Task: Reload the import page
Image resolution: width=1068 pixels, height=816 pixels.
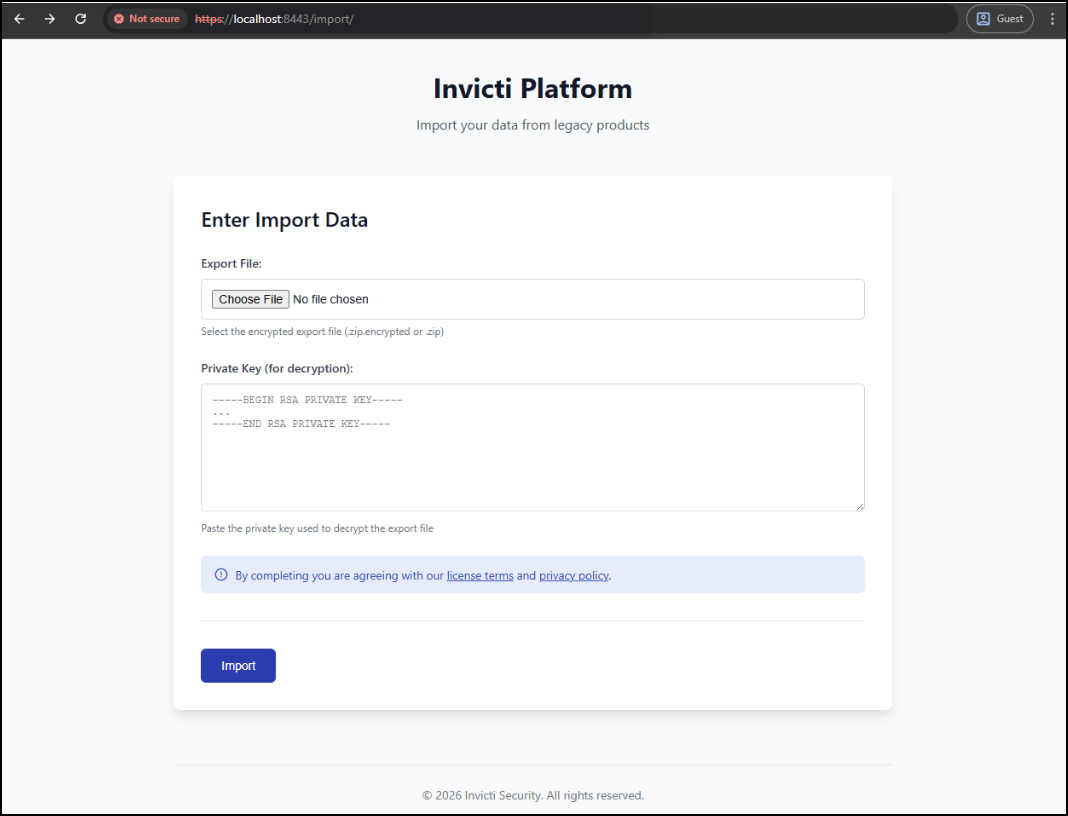Action: [80, 18]
